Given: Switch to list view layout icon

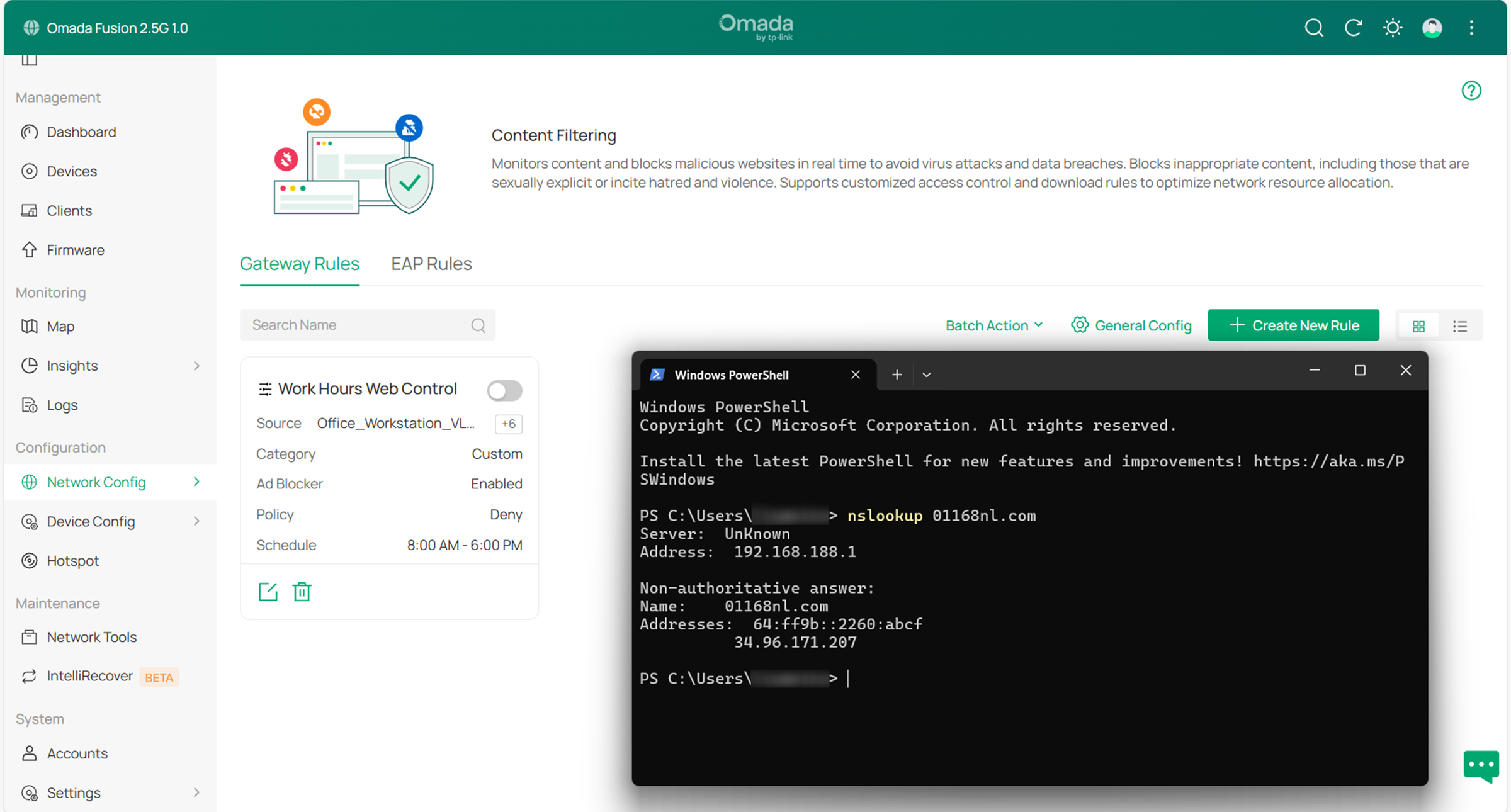Looking at the screenshot, I should 1460,326.
